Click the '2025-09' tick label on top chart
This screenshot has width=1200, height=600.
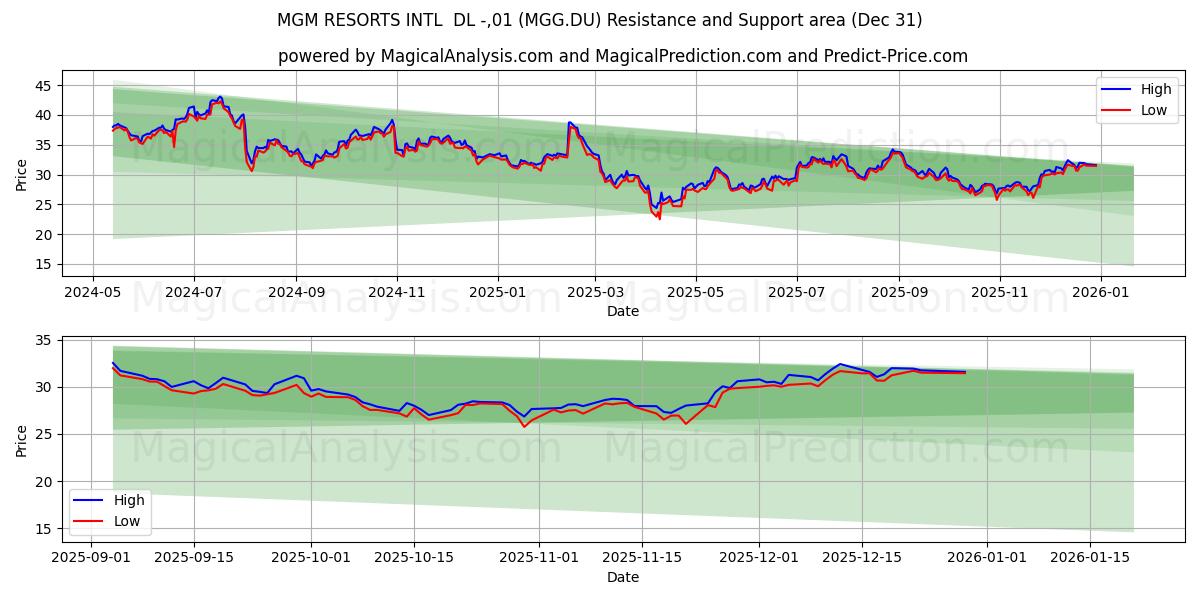coord(899,293)
